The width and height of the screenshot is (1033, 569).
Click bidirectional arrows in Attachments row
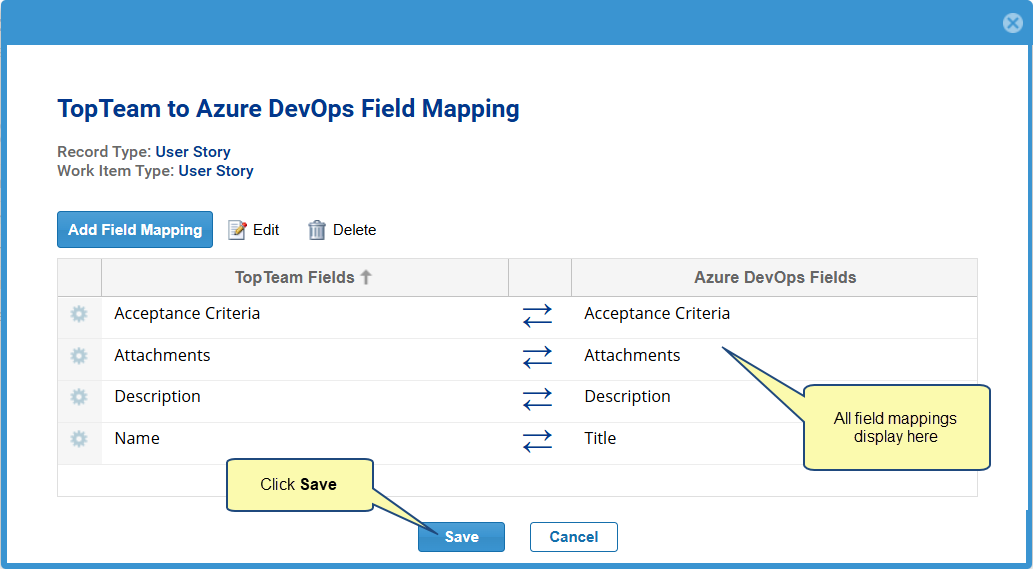(x=537, y=357)
